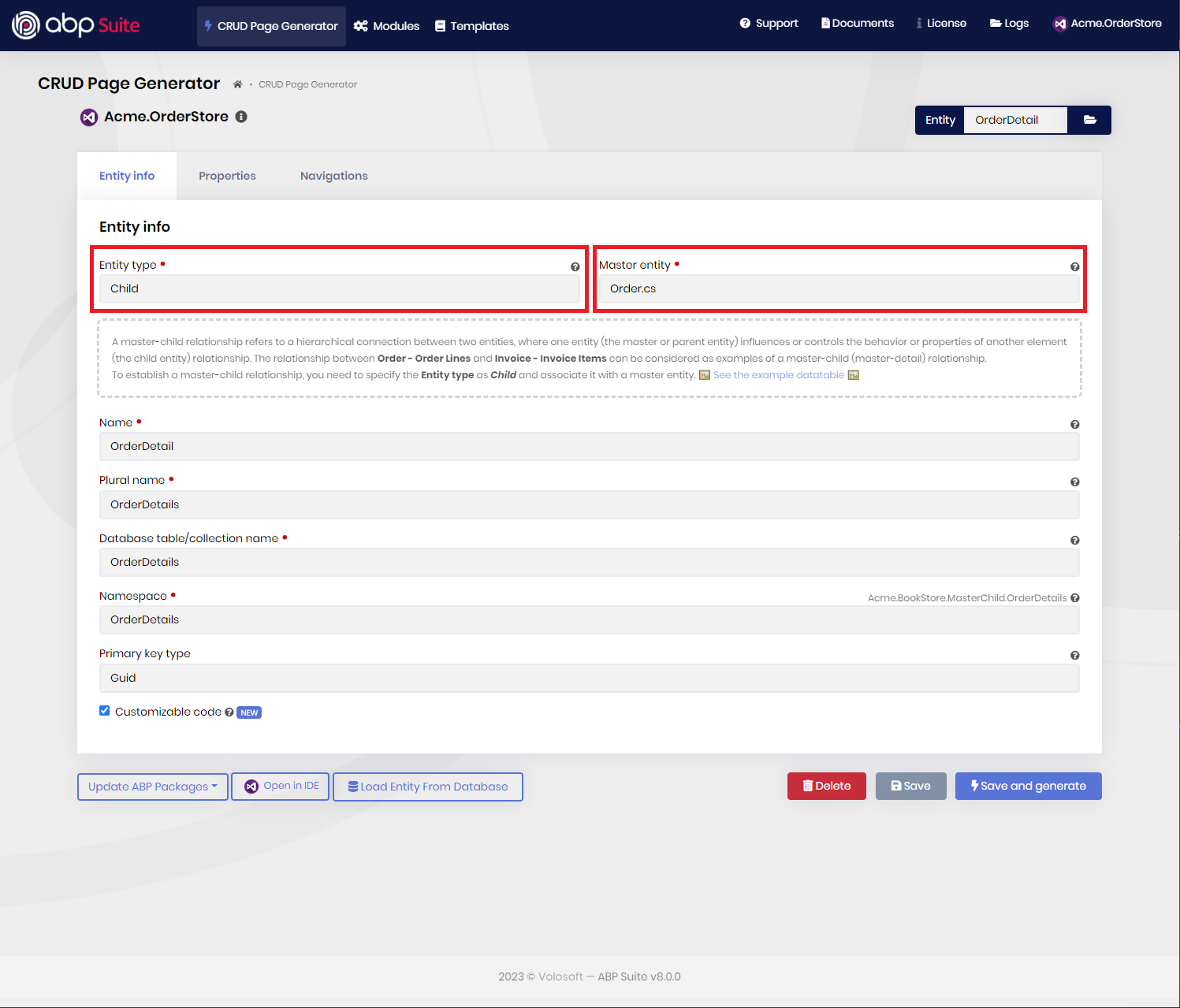Click the abp Suite logo
The height and width of the screenshot is (1008, 1180).
(x=76, y=25)
